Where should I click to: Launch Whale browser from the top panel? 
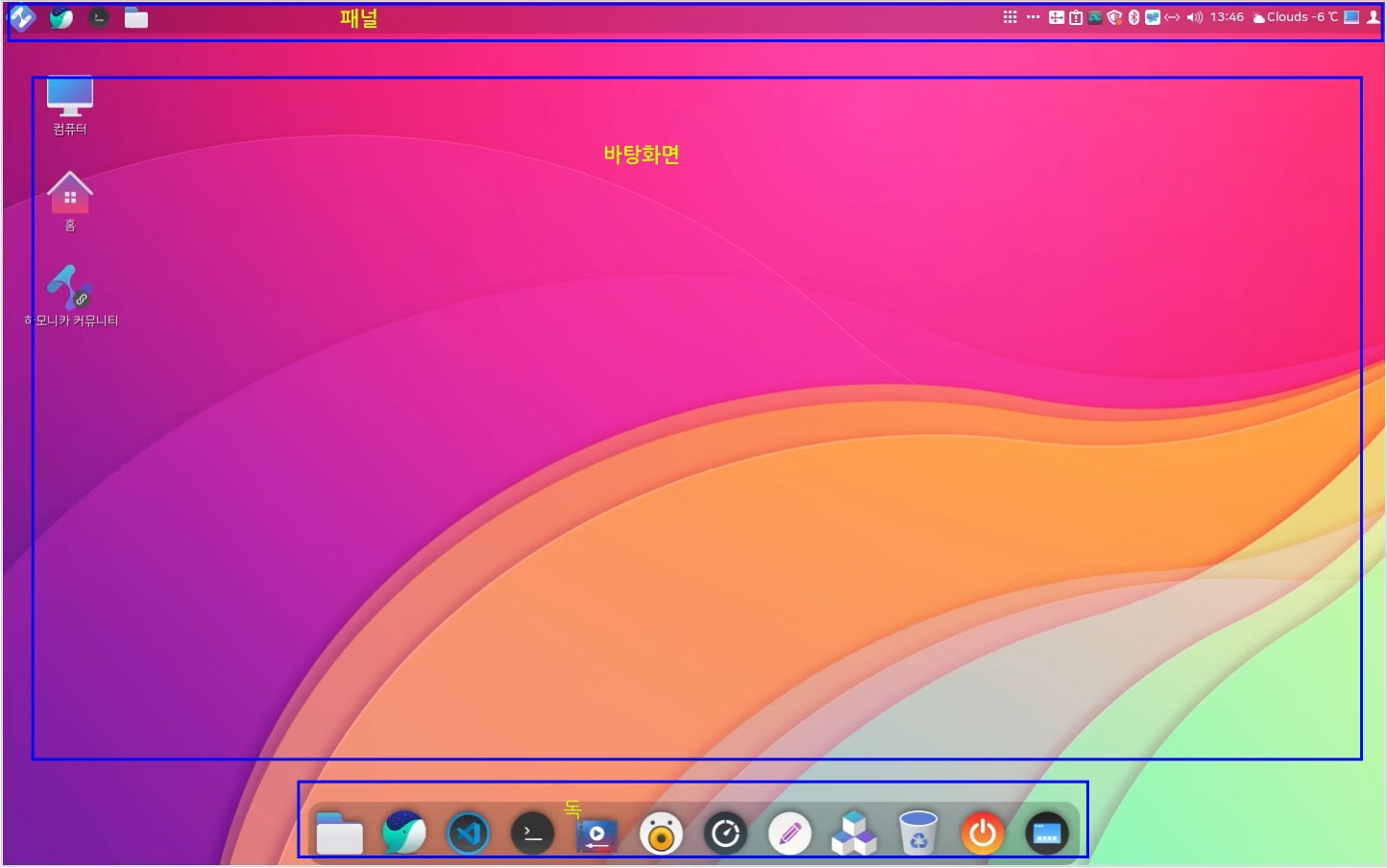tap(61, 17)
